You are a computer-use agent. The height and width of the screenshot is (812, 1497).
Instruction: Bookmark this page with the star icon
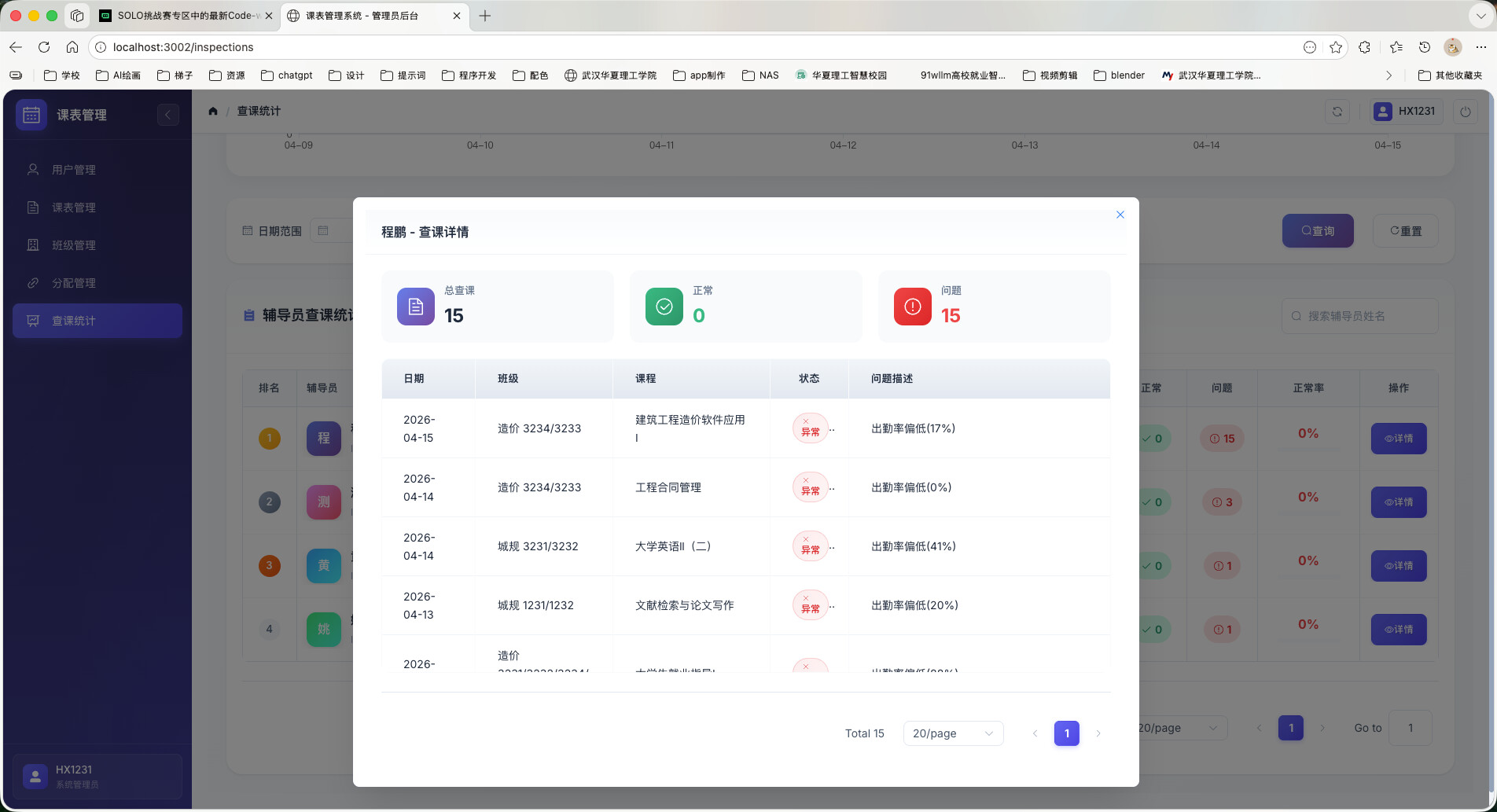pyautogui.click(x=1335, y=47)
